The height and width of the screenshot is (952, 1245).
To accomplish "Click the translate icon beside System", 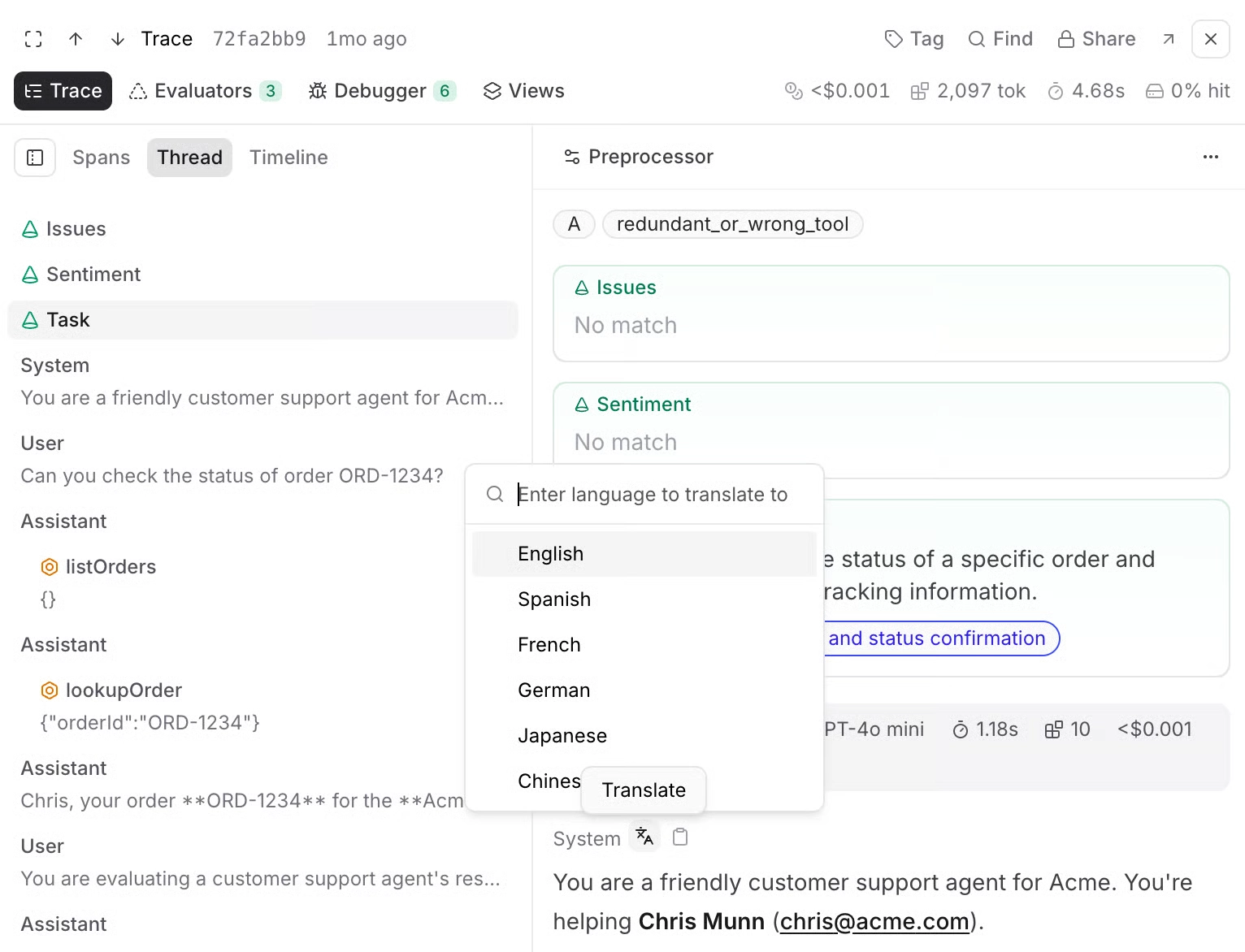I will [644, 837].
